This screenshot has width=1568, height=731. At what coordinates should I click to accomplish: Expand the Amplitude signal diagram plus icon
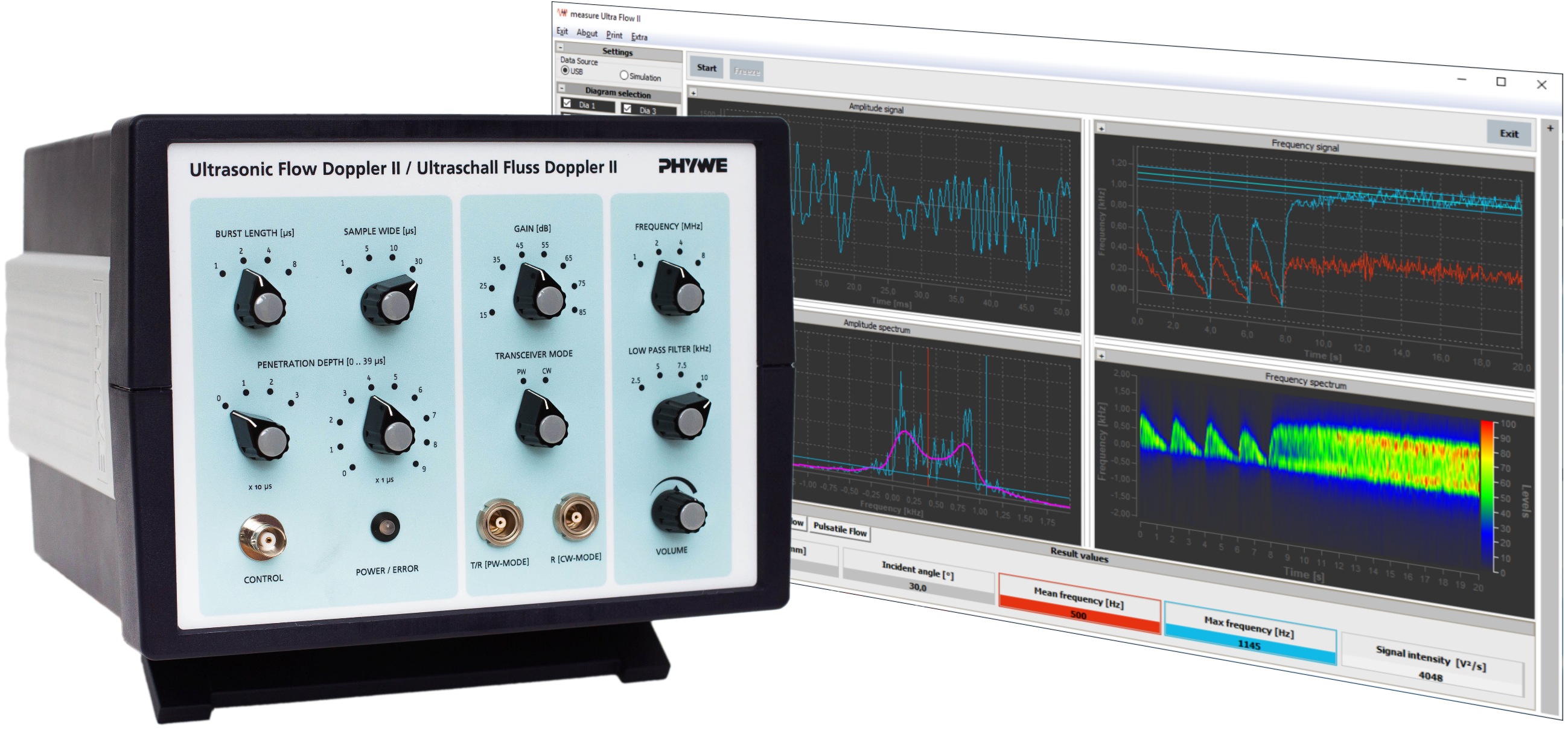693,93
